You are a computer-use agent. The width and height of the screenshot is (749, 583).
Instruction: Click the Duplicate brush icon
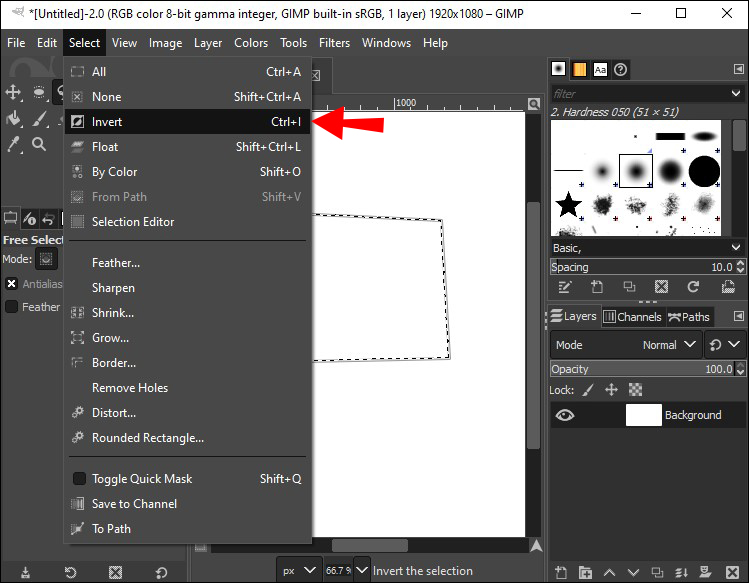coord(629,287)
